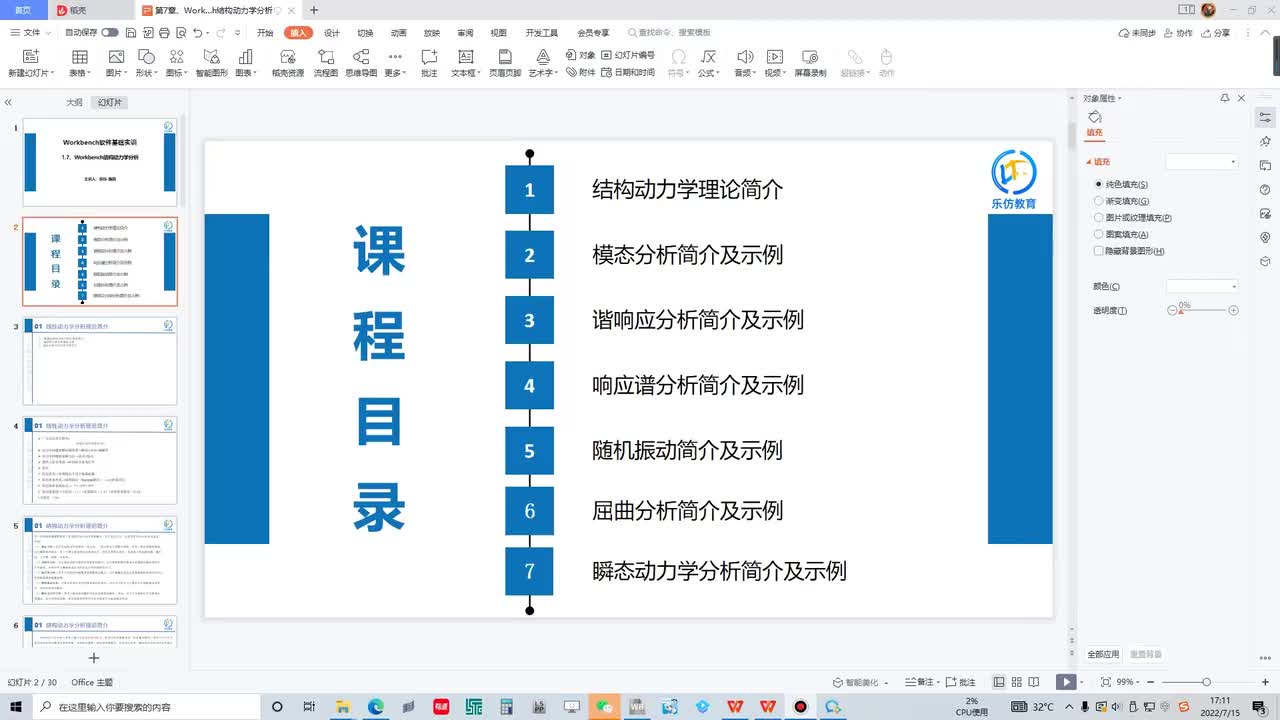Click the Picture (图片) insert icon
The height and width of the screenshot is (720, 1280).
(116, 57)
